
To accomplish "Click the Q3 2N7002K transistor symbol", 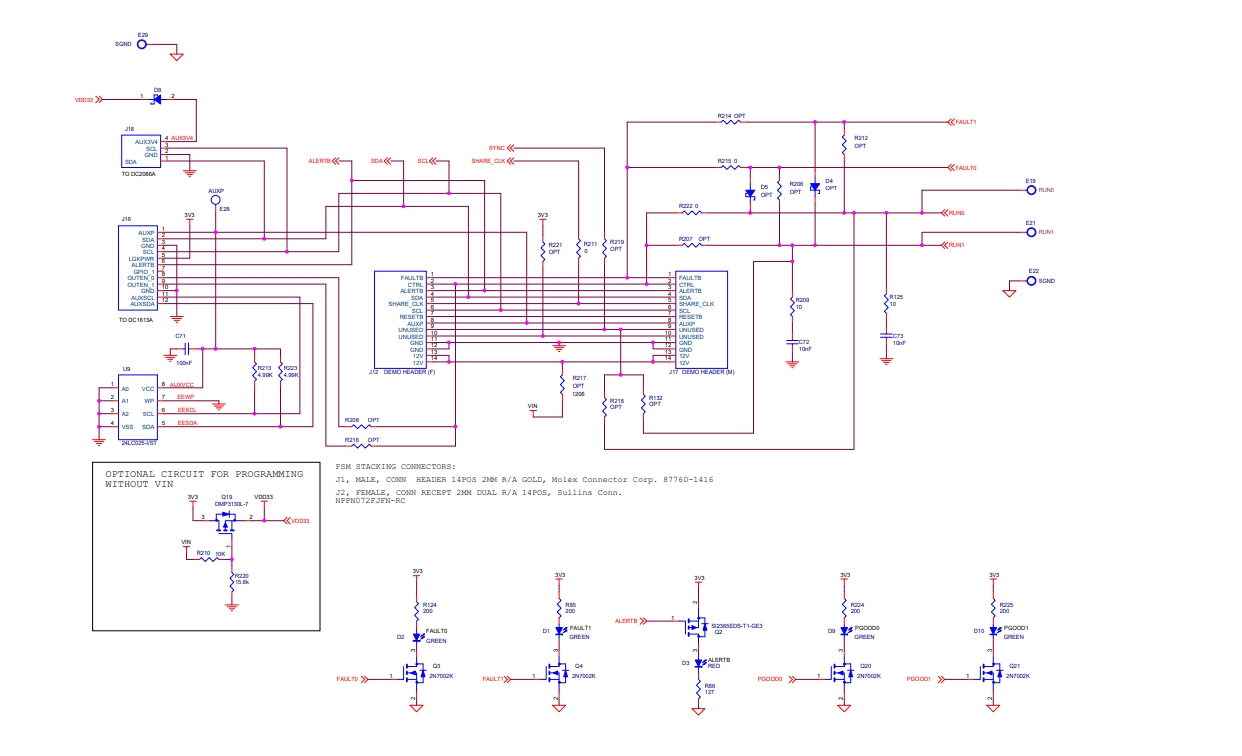I will pos(413,675).
